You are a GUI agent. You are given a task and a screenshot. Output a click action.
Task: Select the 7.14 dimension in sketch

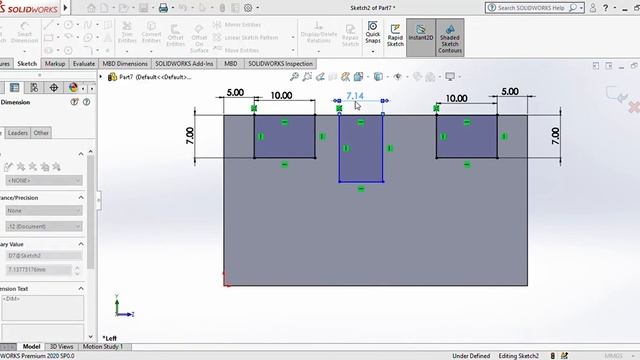coord(355,96)
